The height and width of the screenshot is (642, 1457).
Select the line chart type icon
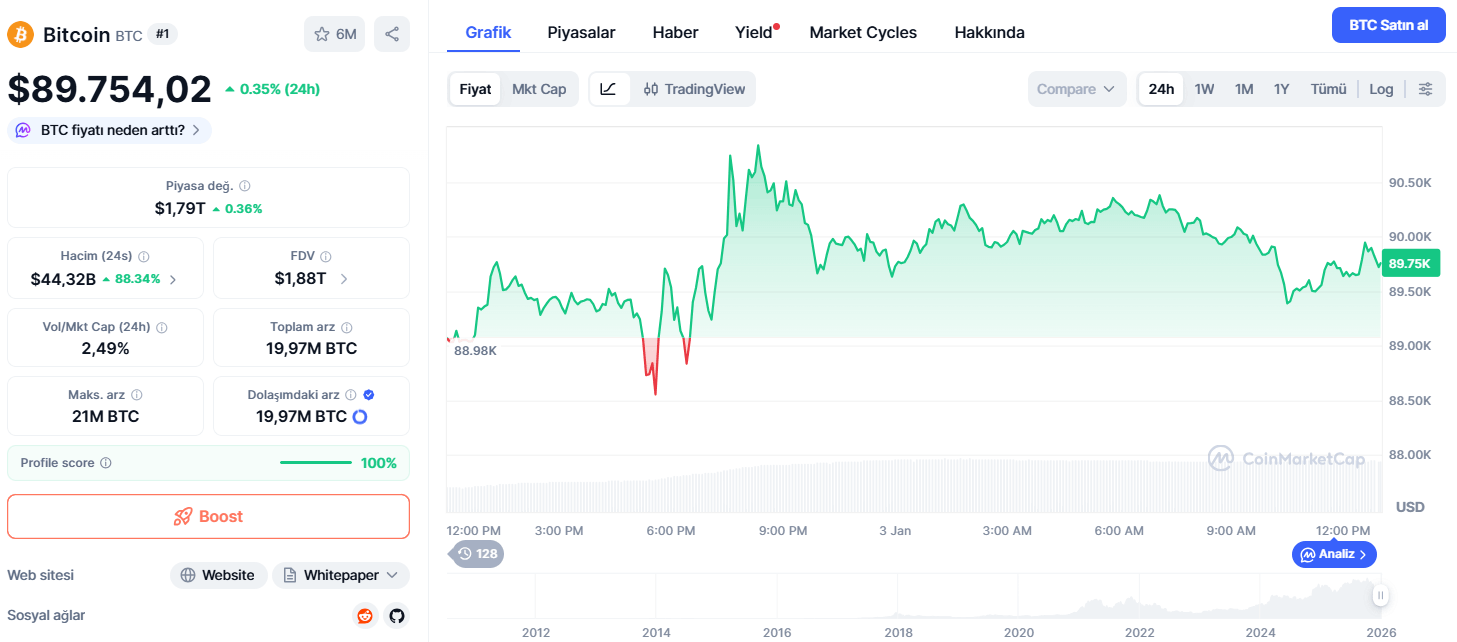(608, 89)
